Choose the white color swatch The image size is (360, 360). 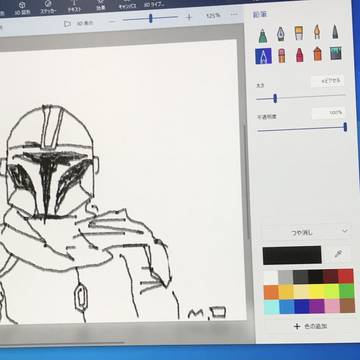click(270, 277)
